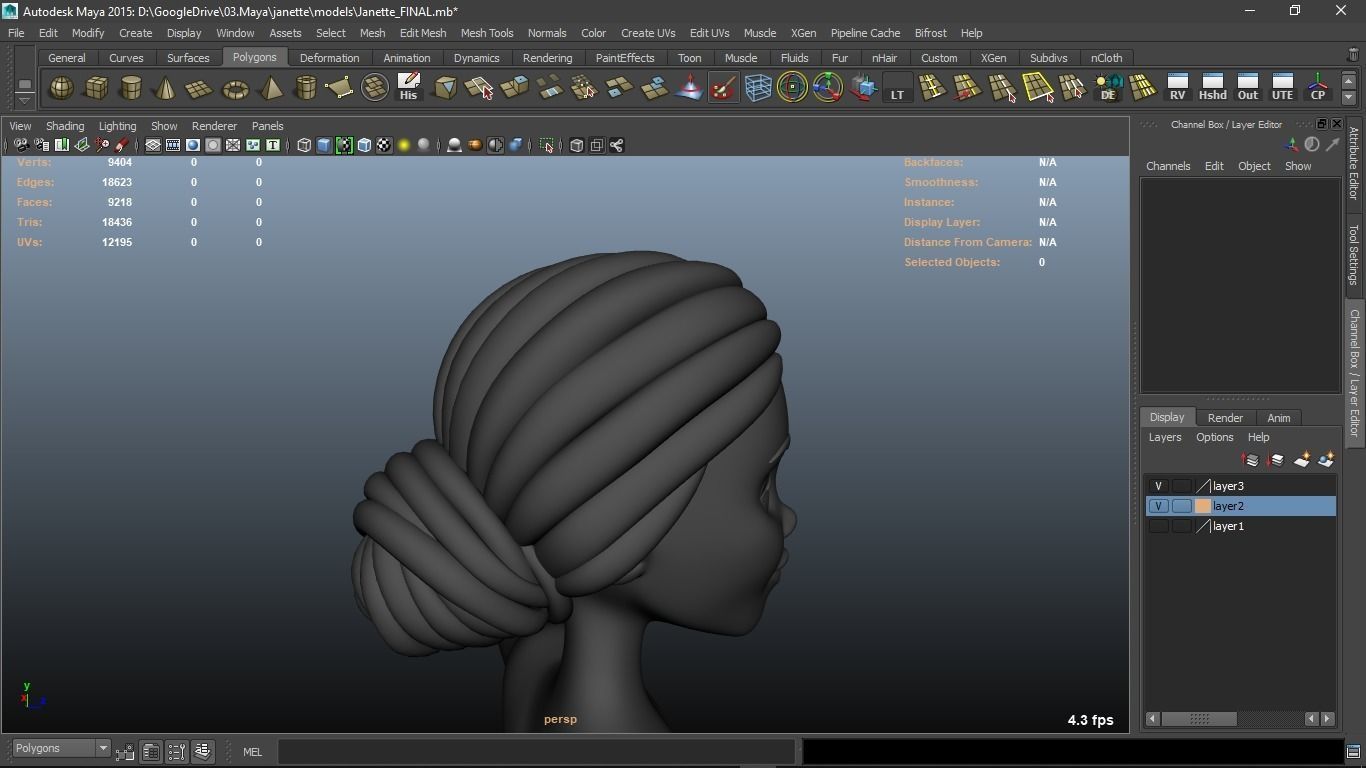Toggle textured display checker icon in viewport
This screenshot has height=768, width=1366.
click(x=384, y=146)
